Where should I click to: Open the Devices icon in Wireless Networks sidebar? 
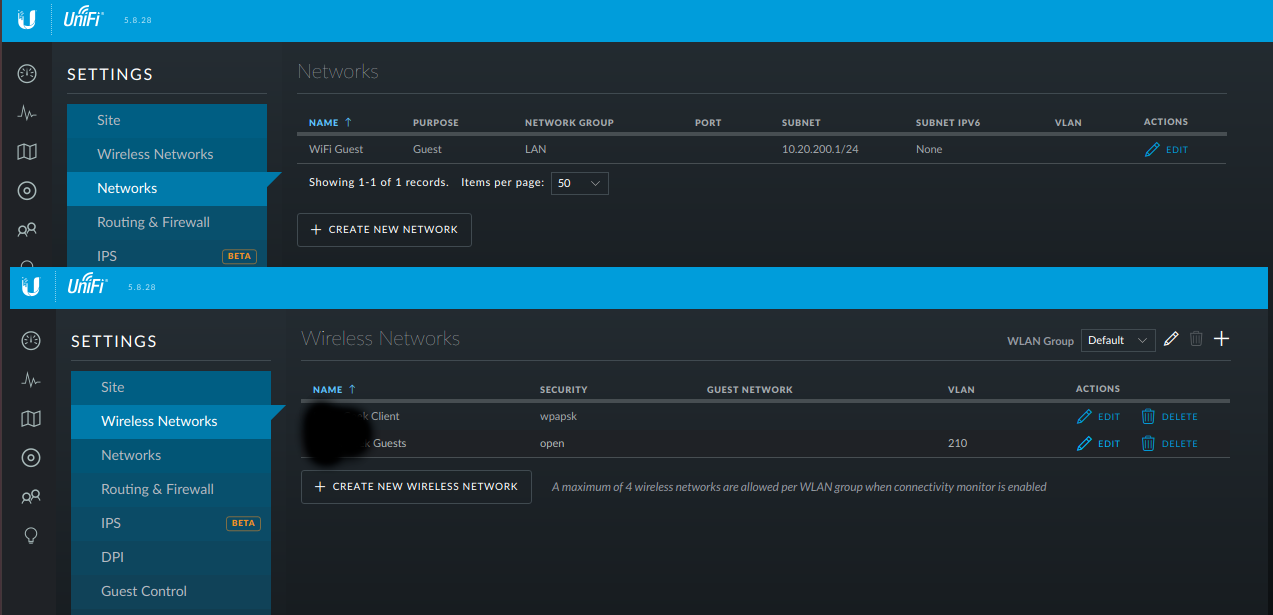31,458
